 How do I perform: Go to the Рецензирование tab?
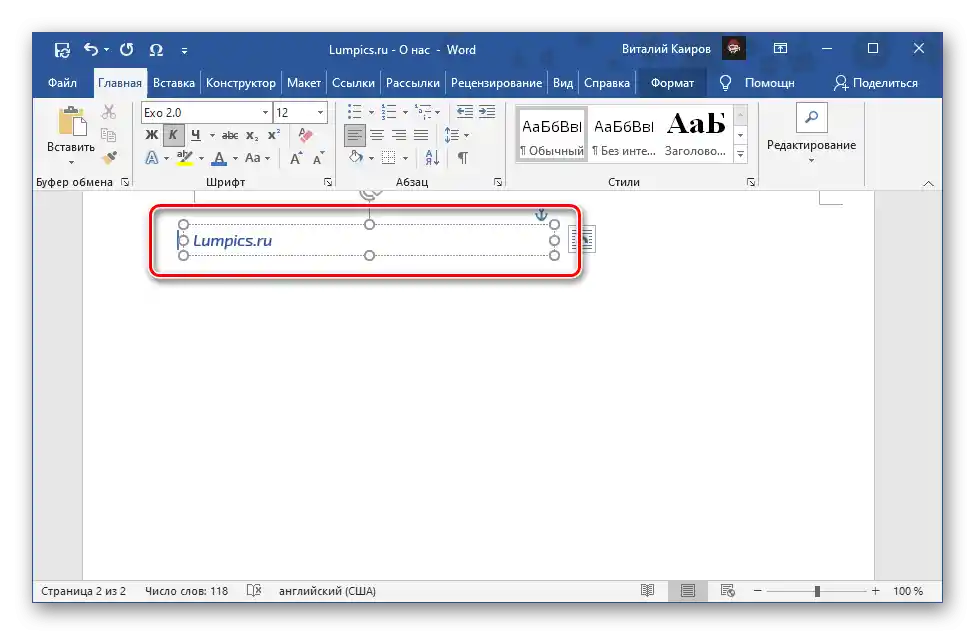(496, 83)
